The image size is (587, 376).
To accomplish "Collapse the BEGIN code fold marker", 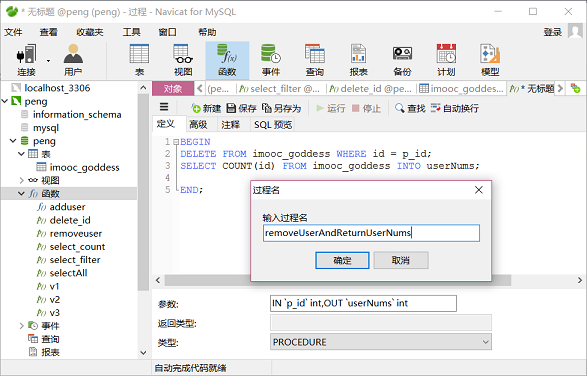I will (176, 142).
